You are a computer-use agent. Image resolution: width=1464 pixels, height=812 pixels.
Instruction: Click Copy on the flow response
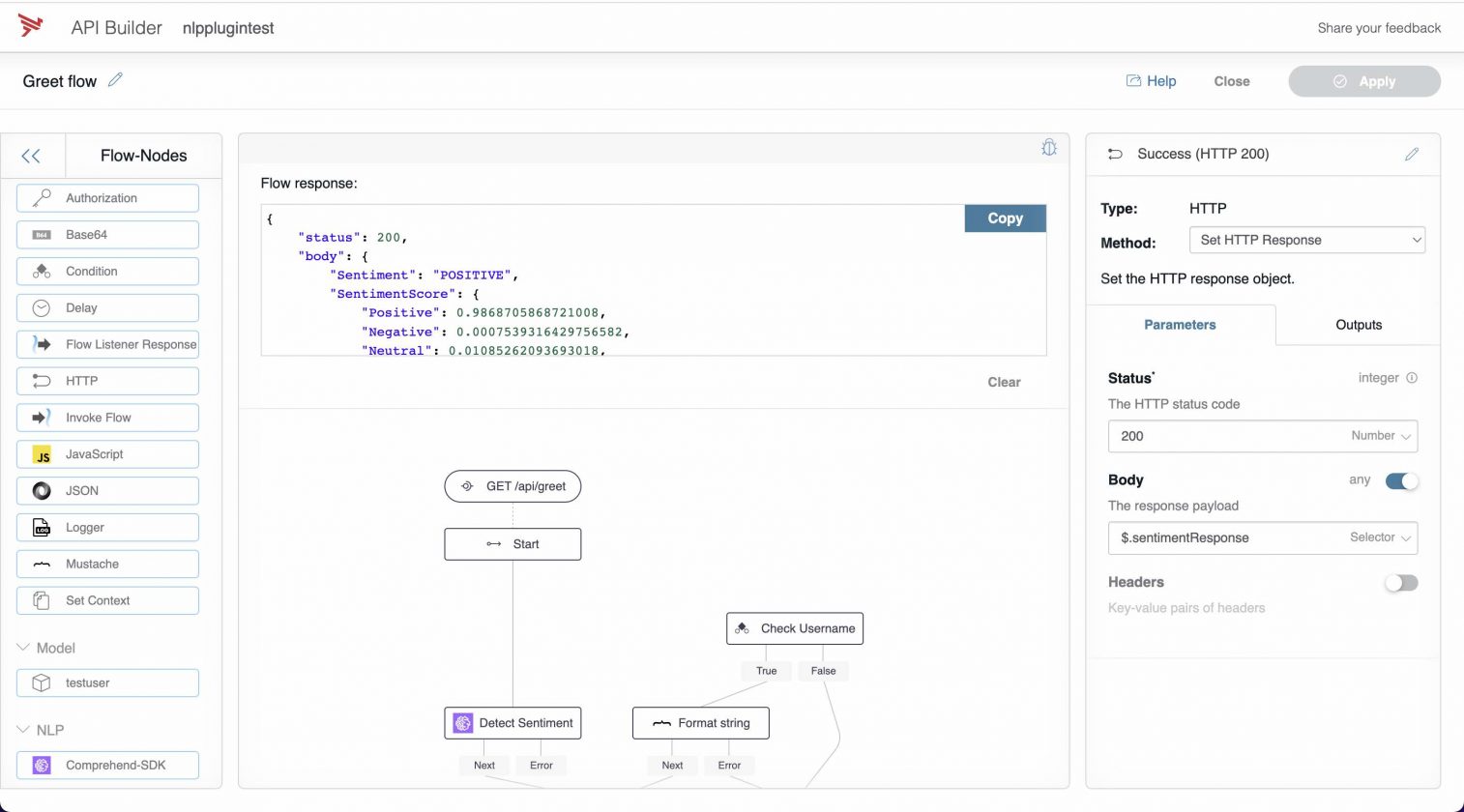tap(1004, 217)
